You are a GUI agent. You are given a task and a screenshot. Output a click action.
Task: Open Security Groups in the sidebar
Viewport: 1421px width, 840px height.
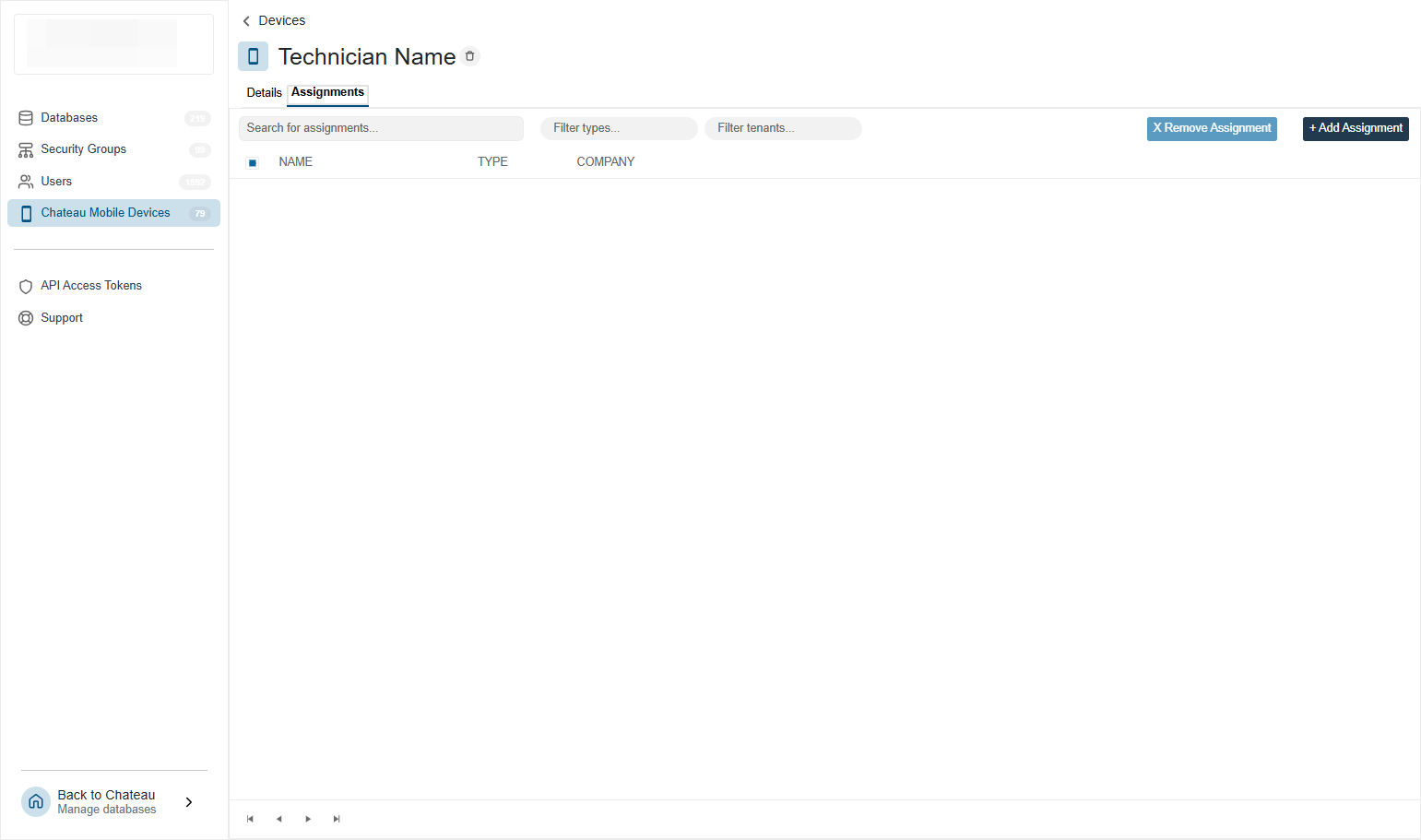(x=113, y=149)
